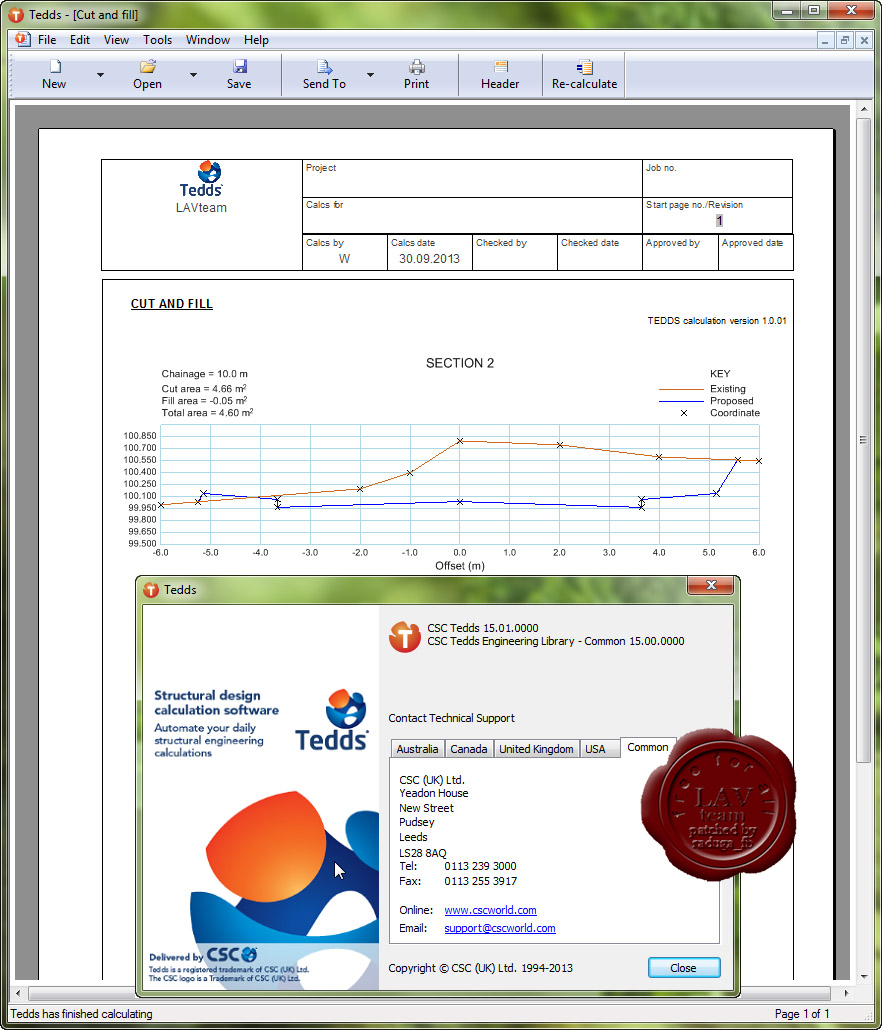The width and height of the screenshot is (882, 1030).
Task: Select the Common support tab
Action: 648,748
